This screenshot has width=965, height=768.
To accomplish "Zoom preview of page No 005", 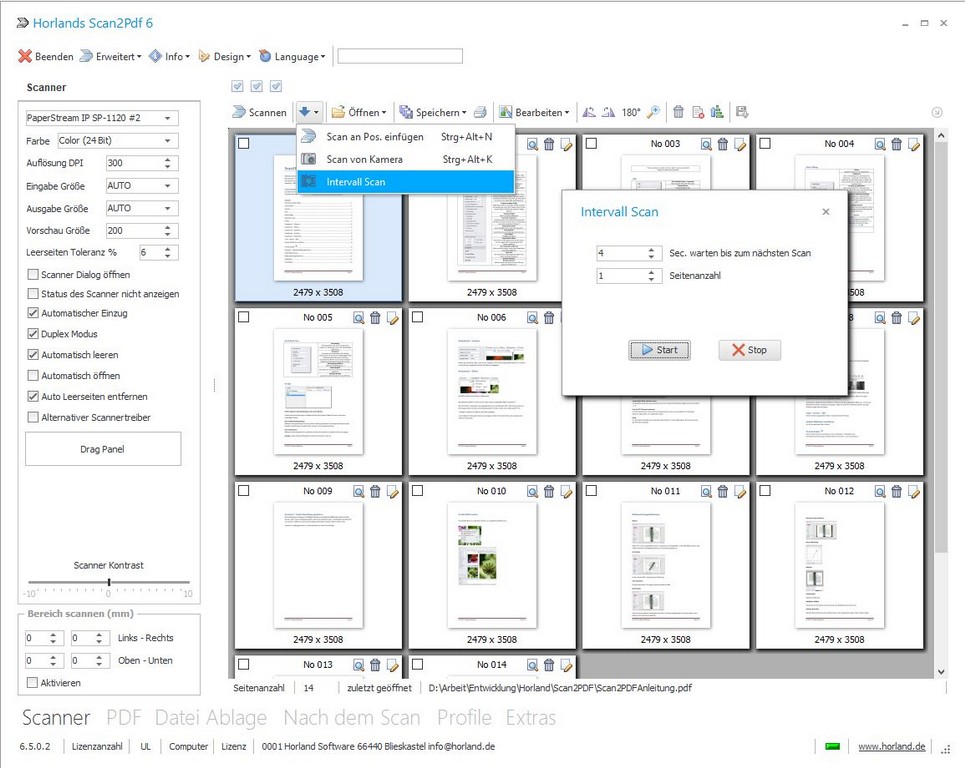I will (x=359, y=318).
